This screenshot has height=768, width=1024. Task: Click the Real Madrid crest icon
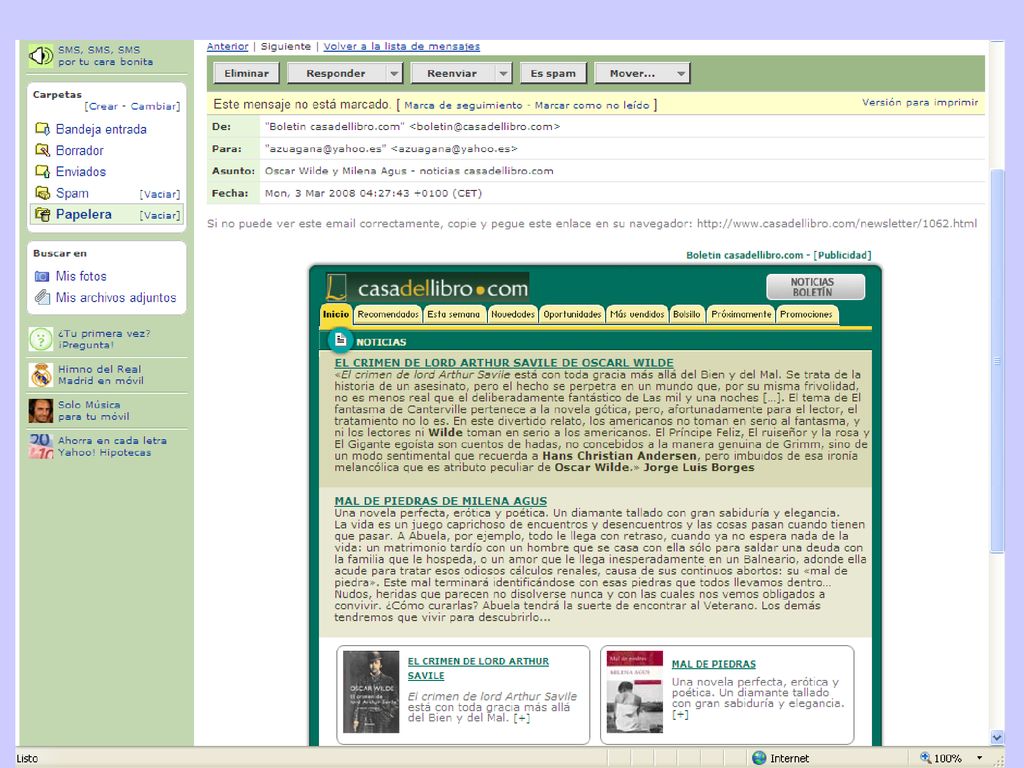tap(40, 375)
